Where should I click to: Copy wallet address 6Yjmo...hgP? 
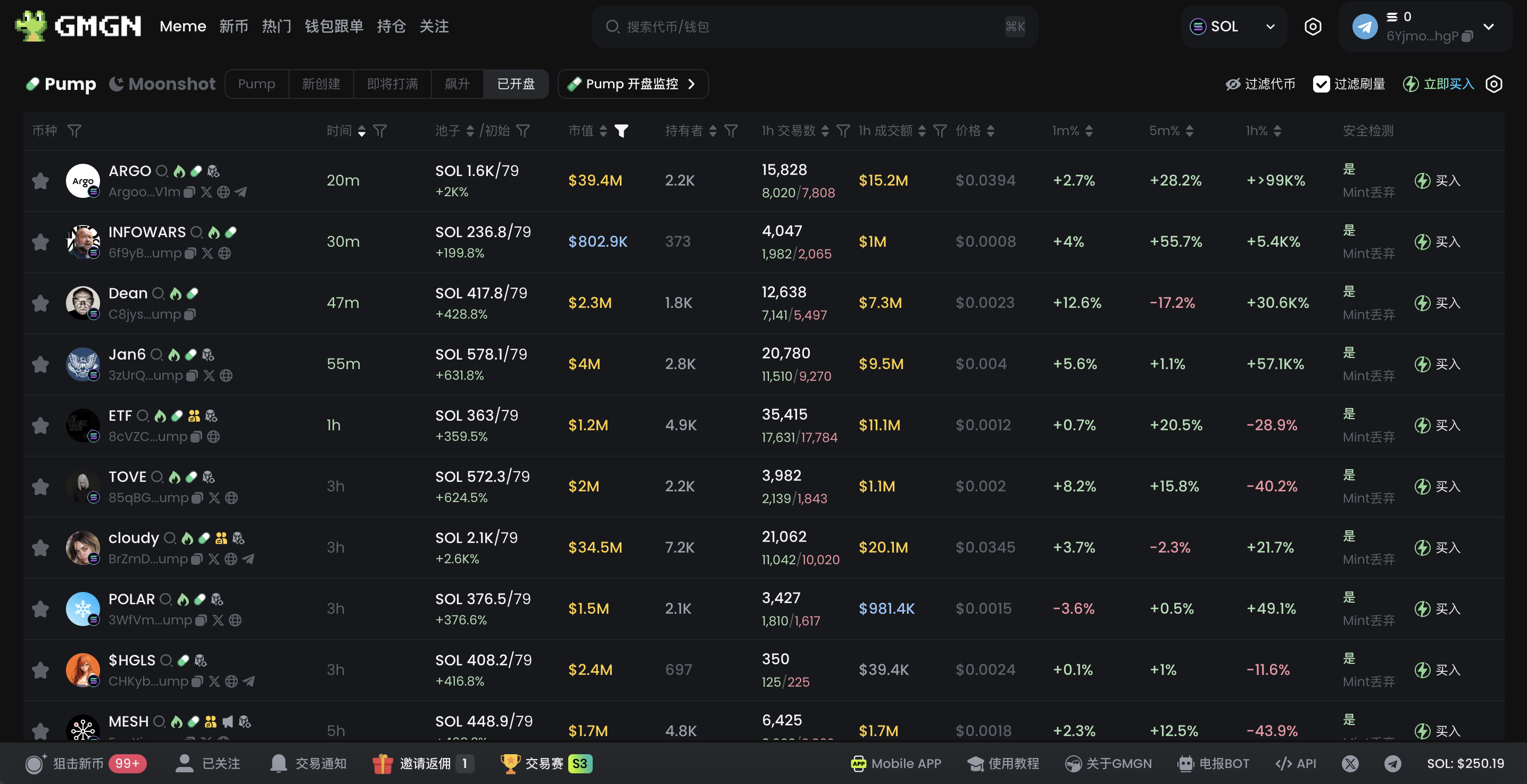click(x=1467, y=36)
